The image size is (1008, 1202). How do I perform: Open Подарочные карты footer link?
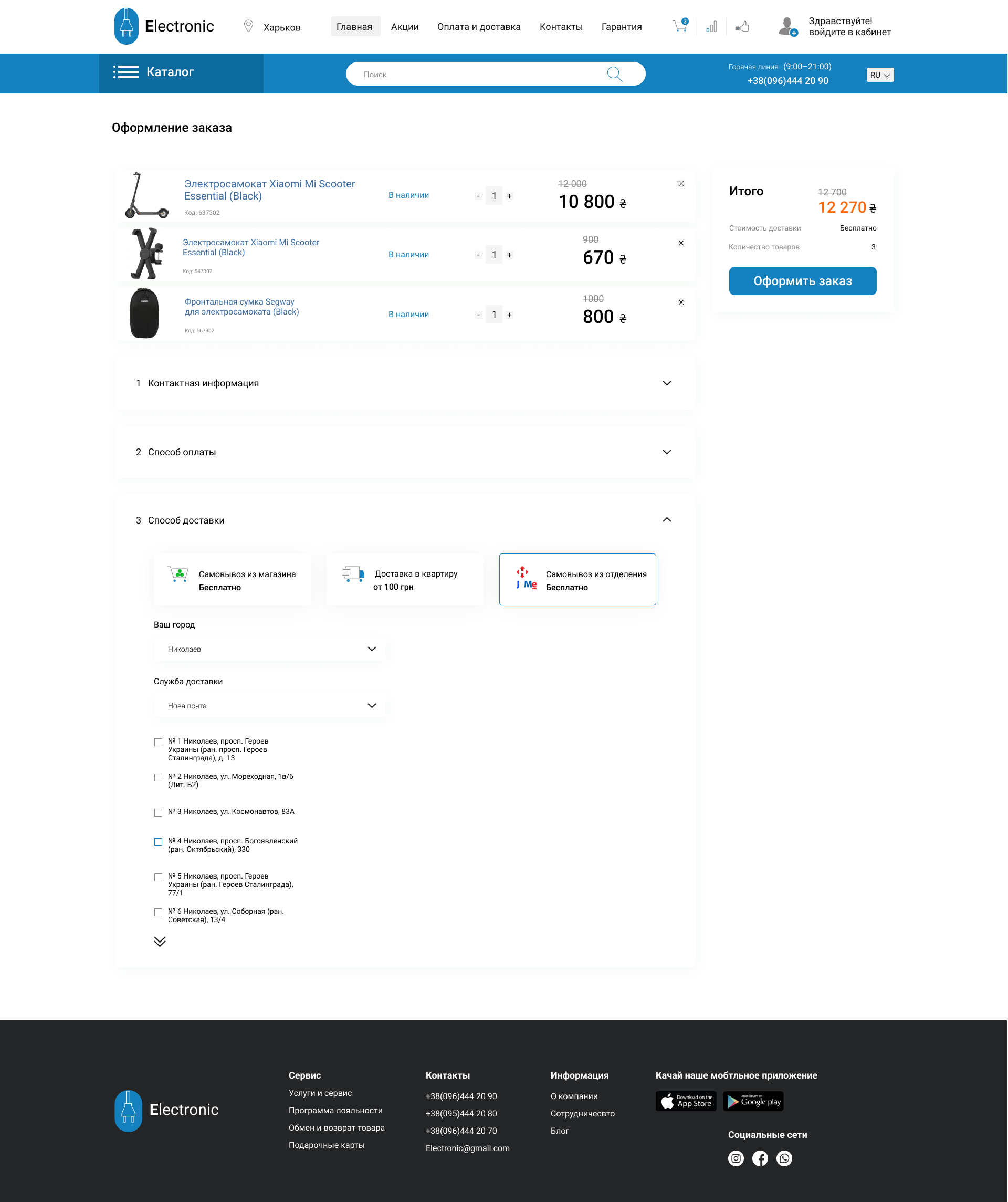(326, 1145)
